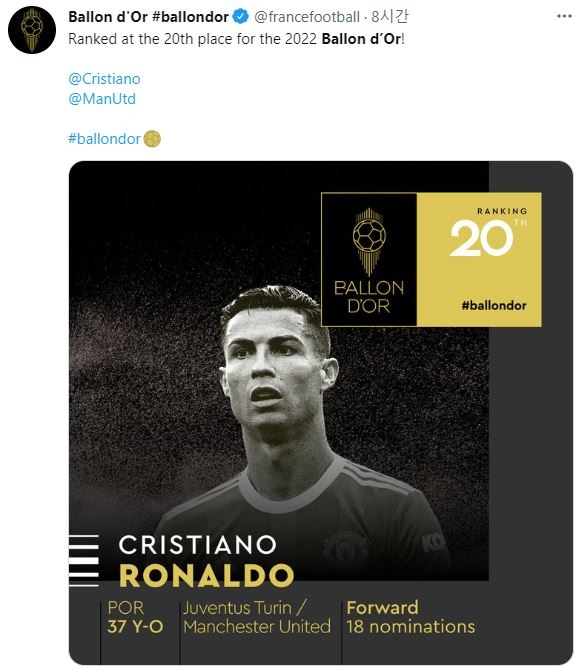The image size is (585, 672).
Task: Click the POR 37 Y-O label
Action: coord(135,617)
